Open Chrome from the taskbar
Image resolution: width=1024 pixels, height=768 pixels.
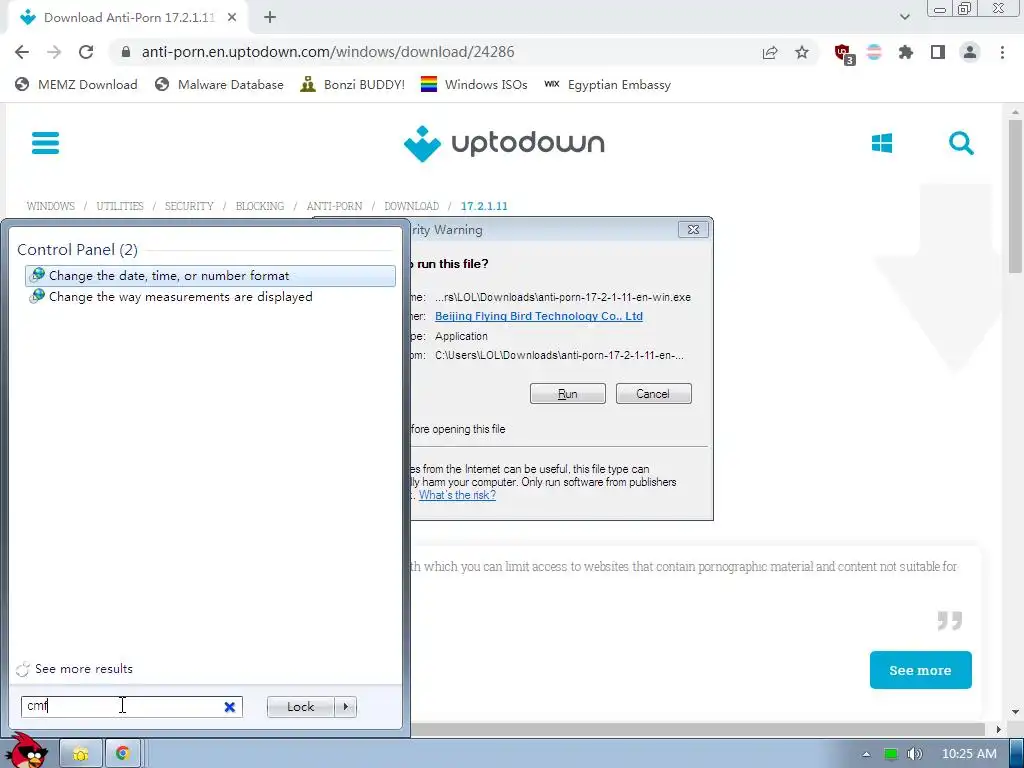click(x=122, y=754)
